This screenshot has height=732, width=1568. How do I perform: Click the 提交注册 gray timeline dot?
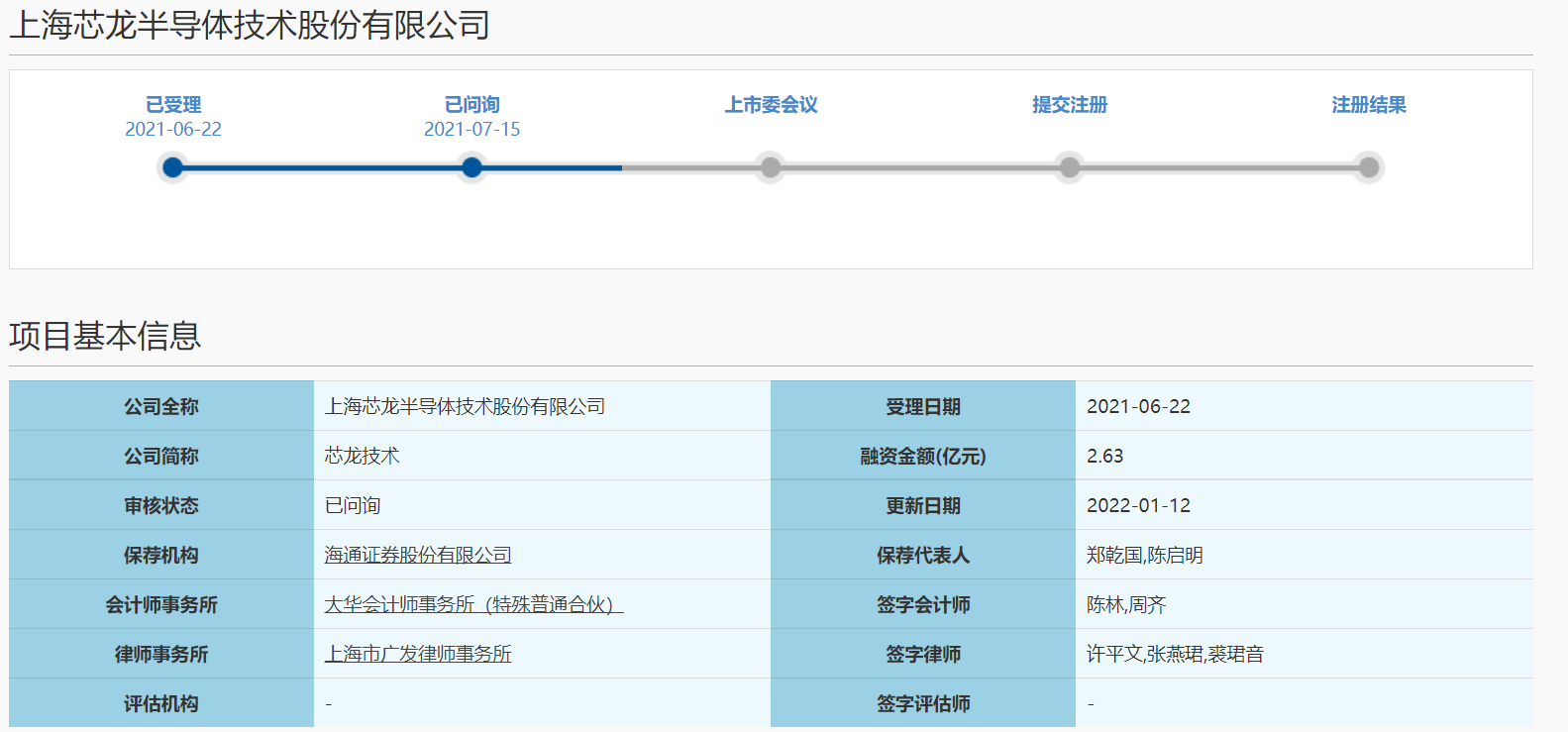(x=1069, y=167)
